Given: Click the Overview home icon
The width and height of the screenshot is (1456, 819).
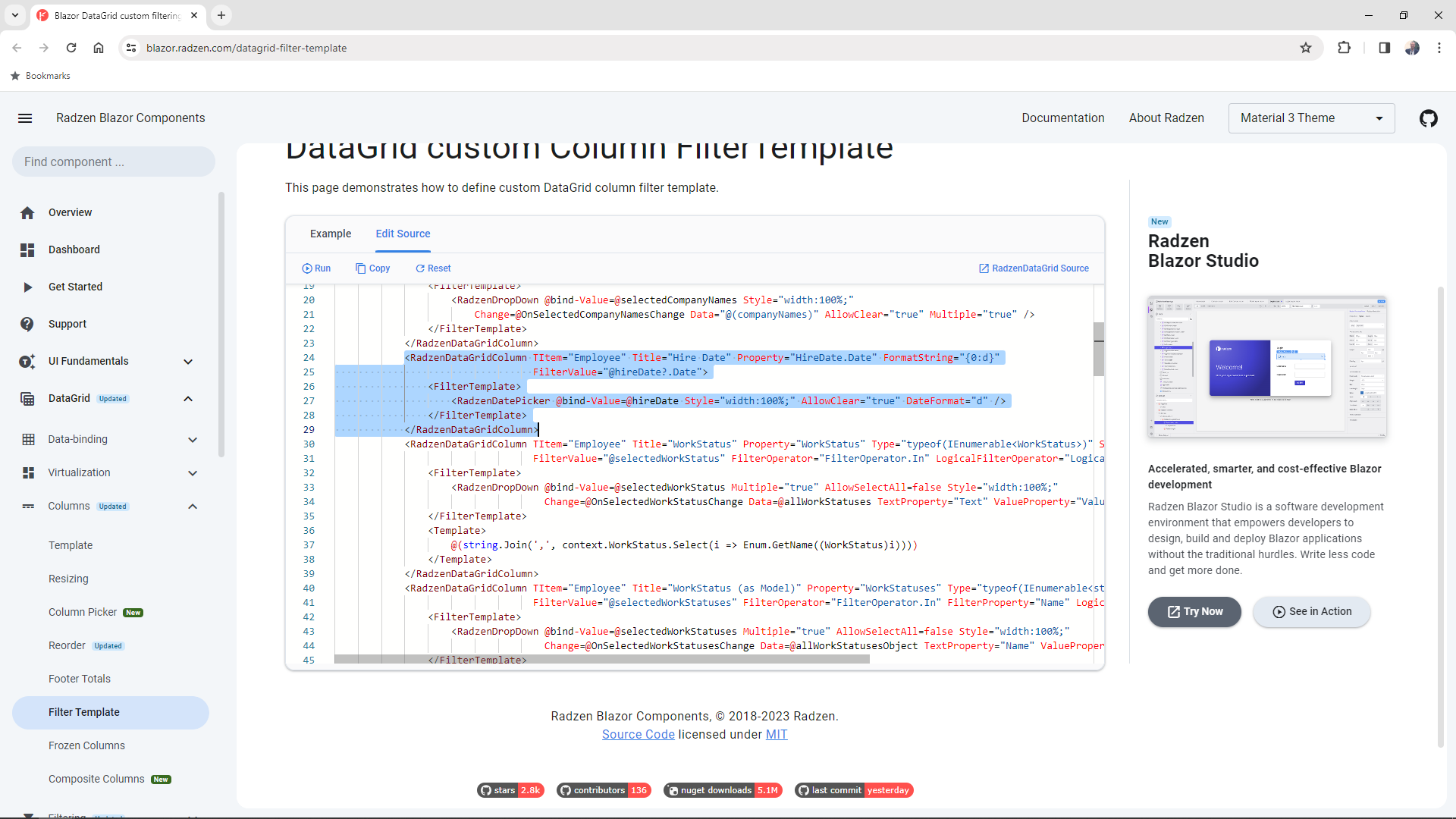Looking at the screenshot, I should coord(27,213).
